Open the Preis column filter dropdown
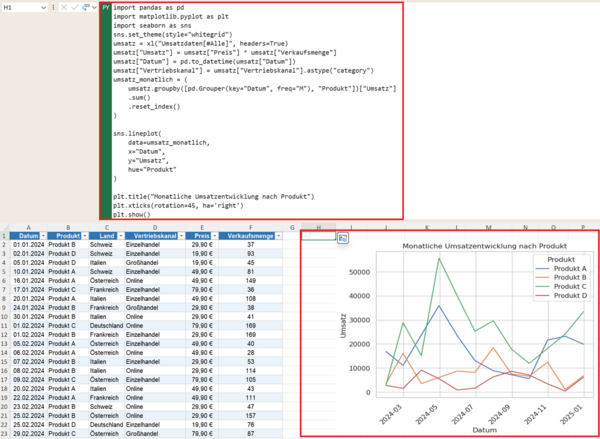 (x=215, y=236)
